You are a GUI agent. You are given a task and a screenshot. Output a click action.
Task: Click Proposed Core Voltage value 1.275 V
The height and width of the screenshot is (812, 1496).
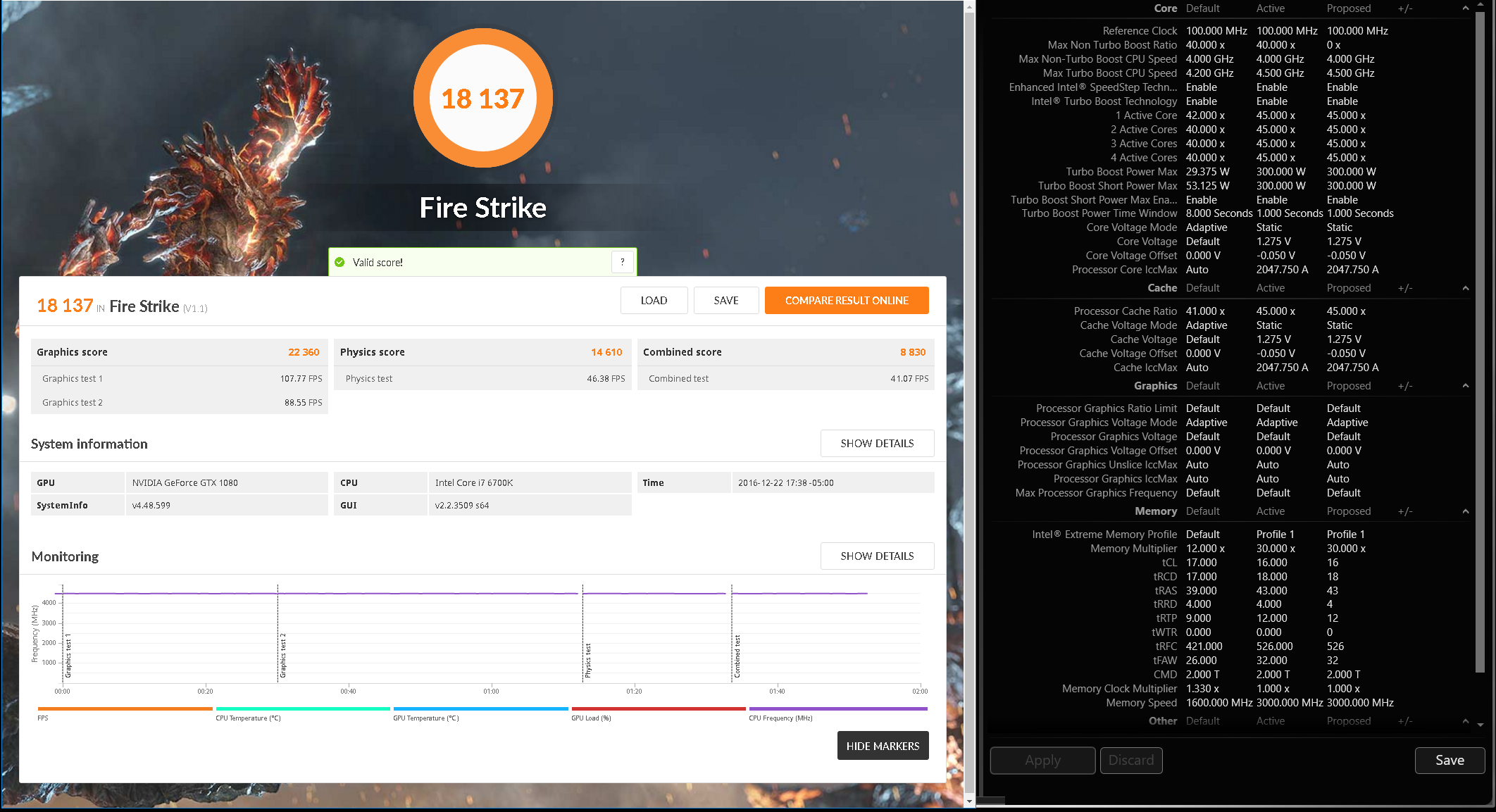pos(1344,242)
